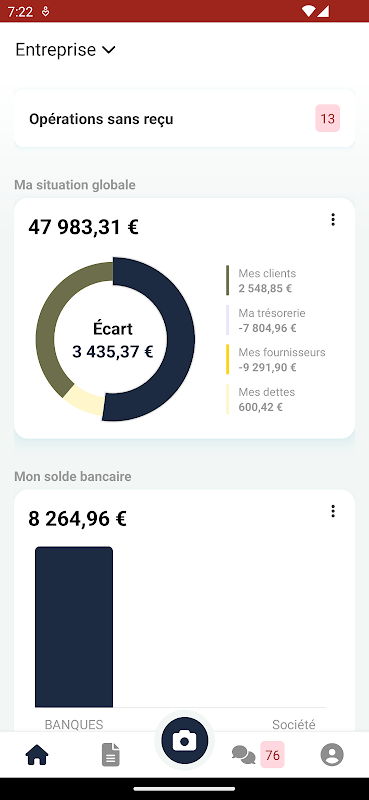This screenshot has width=369, height=800.
Task: Open three-dot menu on global situation card
Action: tap(333, 220)
